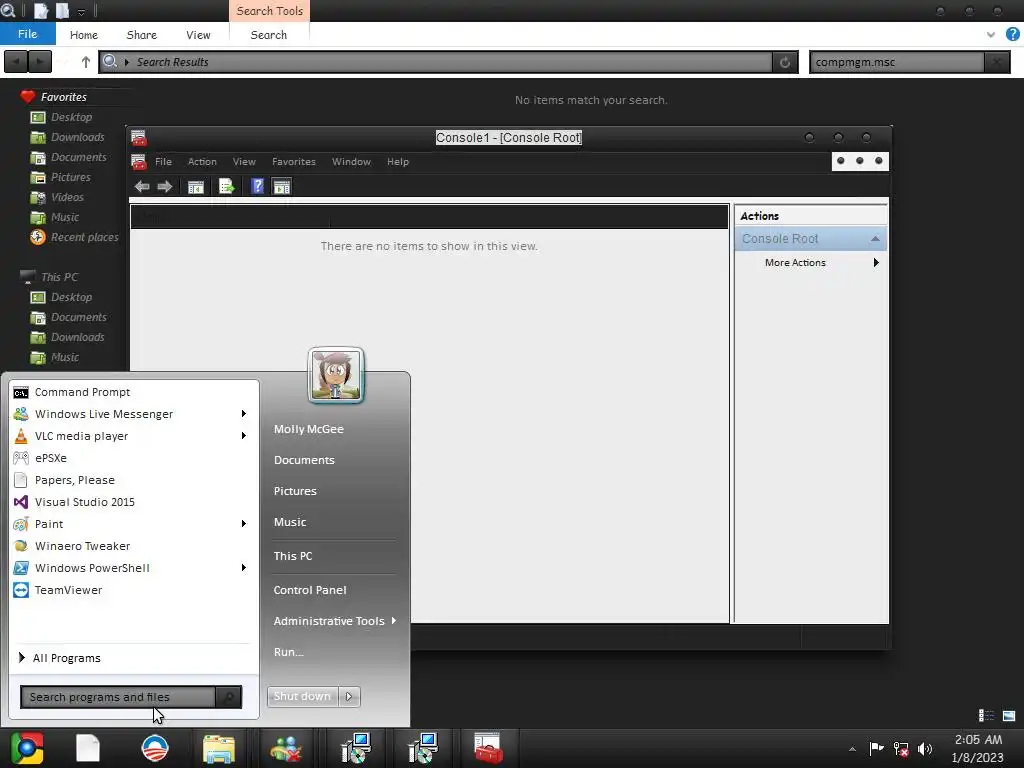Launch Papers, Please from Start menu

(74, 480)
